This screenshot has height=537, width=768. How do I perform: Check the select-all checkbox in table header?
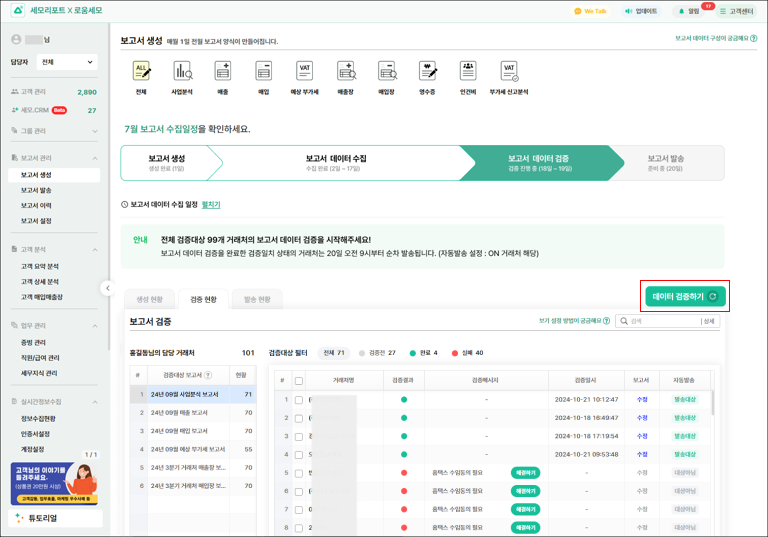click(299, 380)
